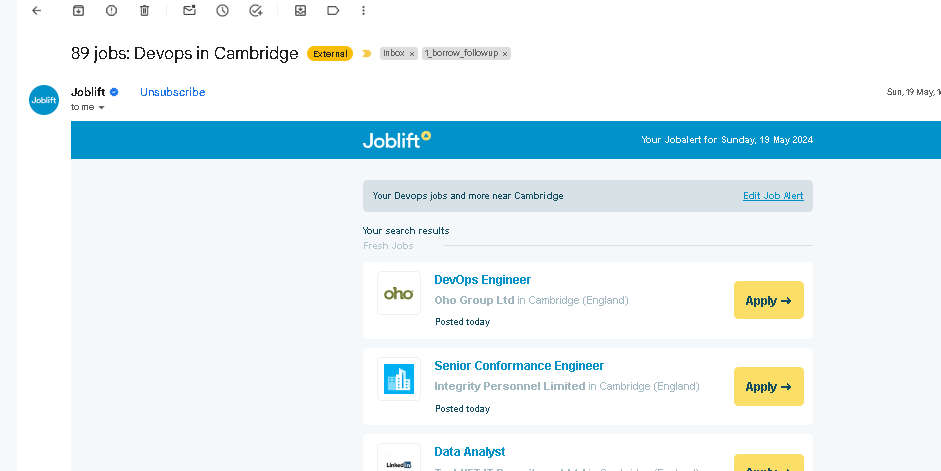Click the '89 jobs: Devops in Cambridge' subject

pyautogui.click(x=184, y=53)
